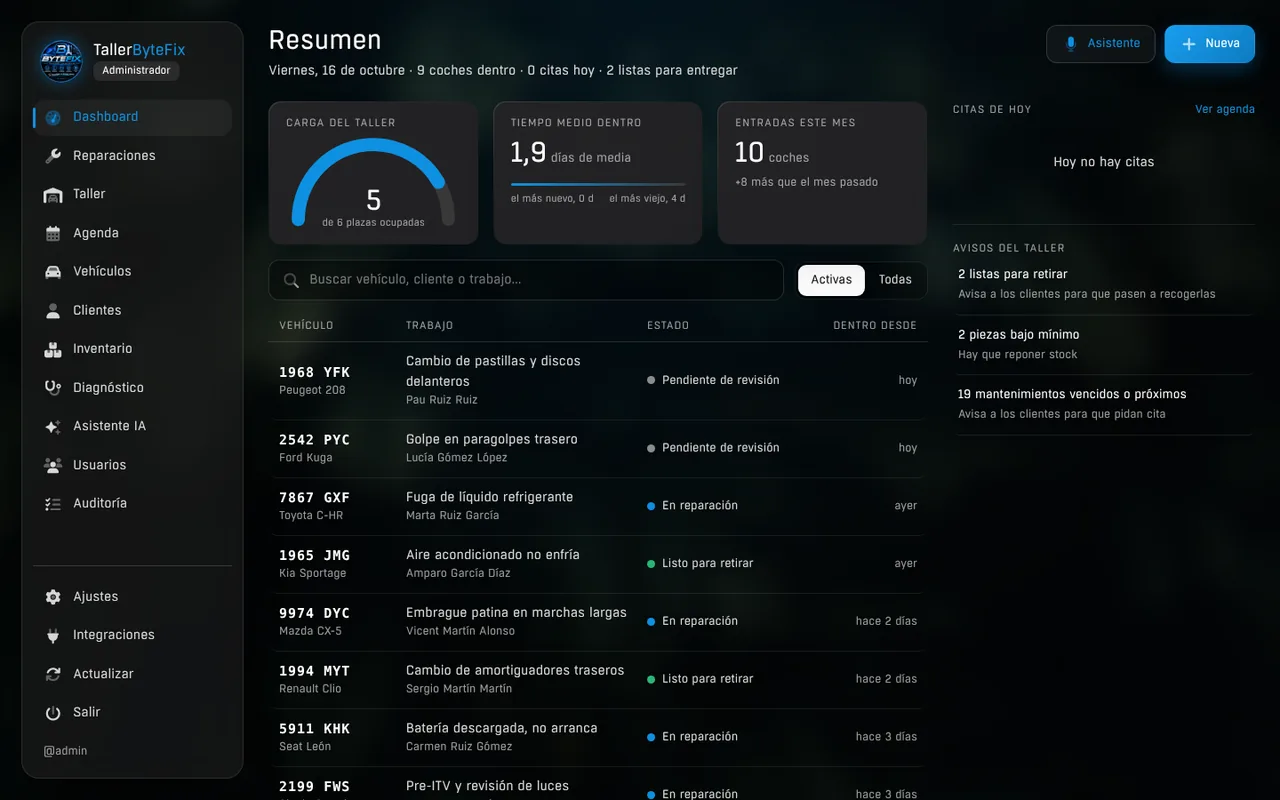Screen dimensions: 1280x800
Task: Click the Nueva button
Action: [1210, 44]
